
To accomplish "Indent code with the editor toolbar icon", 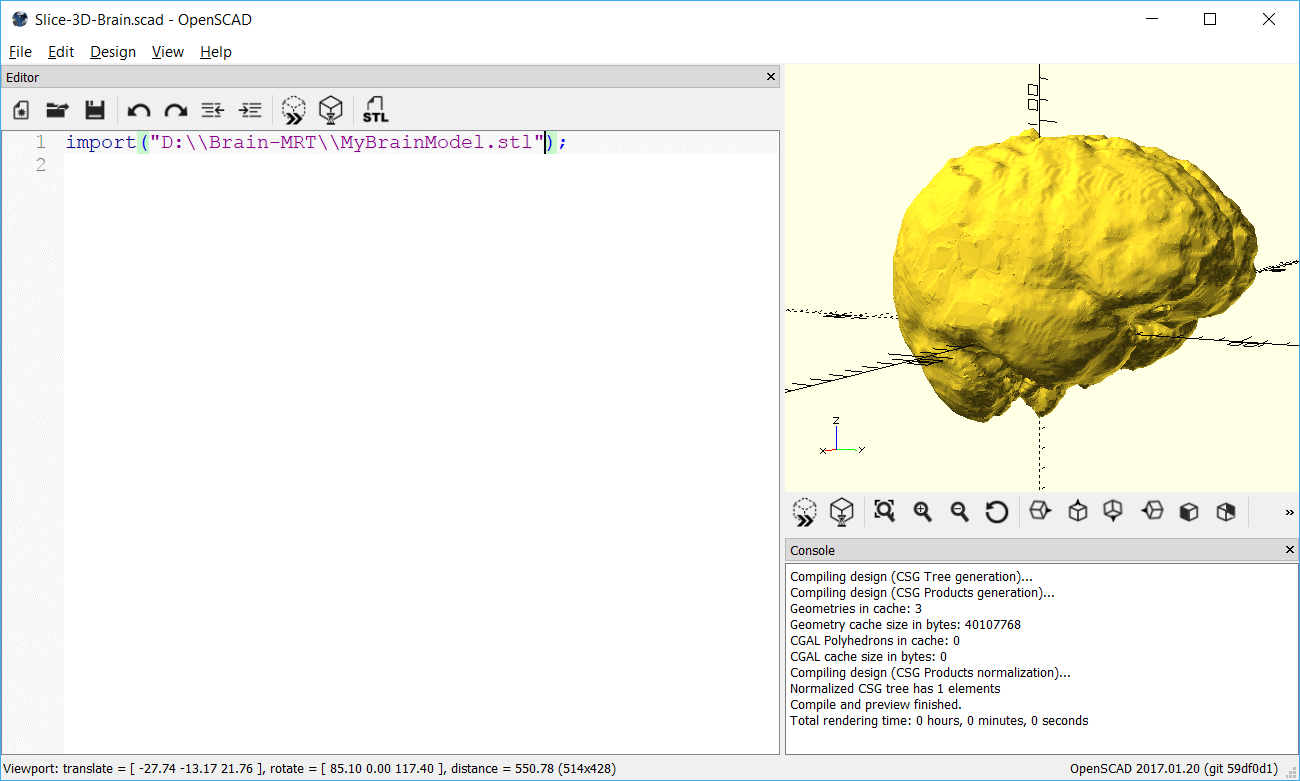I will (250, 110).
